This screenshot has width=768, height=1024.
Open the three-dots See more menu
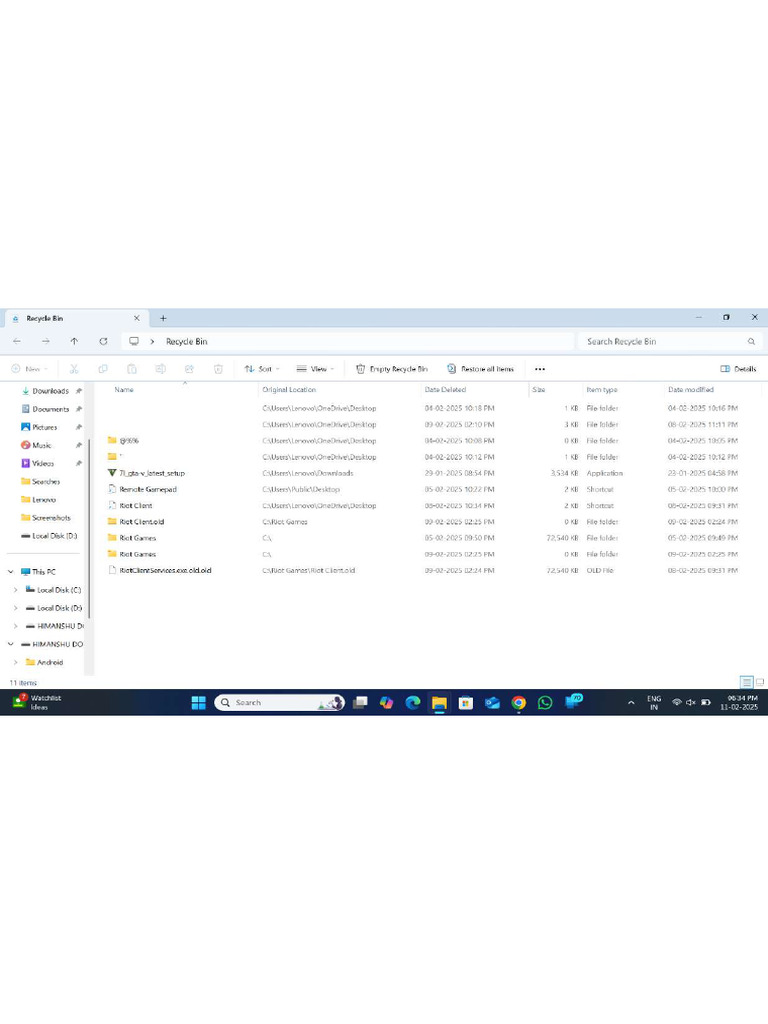click(539, 369)
